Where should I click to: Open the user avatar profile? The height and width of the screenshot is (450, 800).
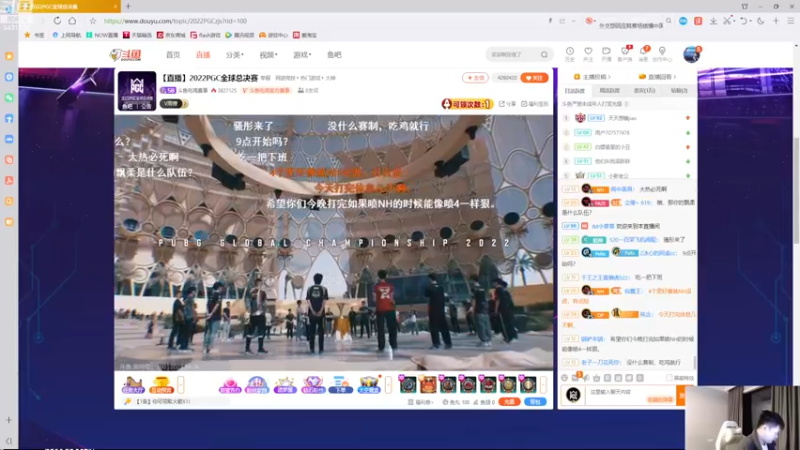point(691,54)
